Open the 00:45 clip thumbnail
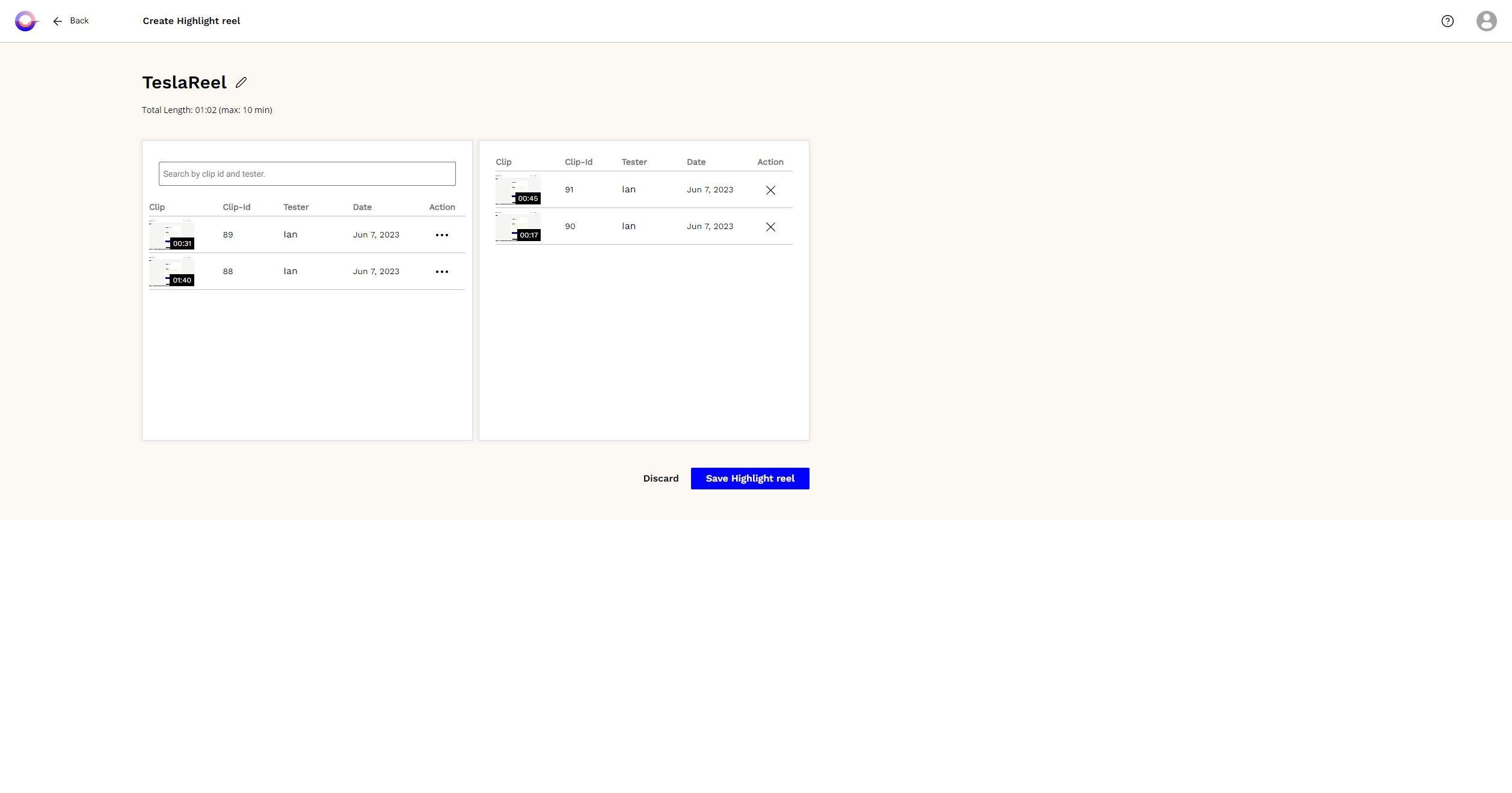 [518, 190]
